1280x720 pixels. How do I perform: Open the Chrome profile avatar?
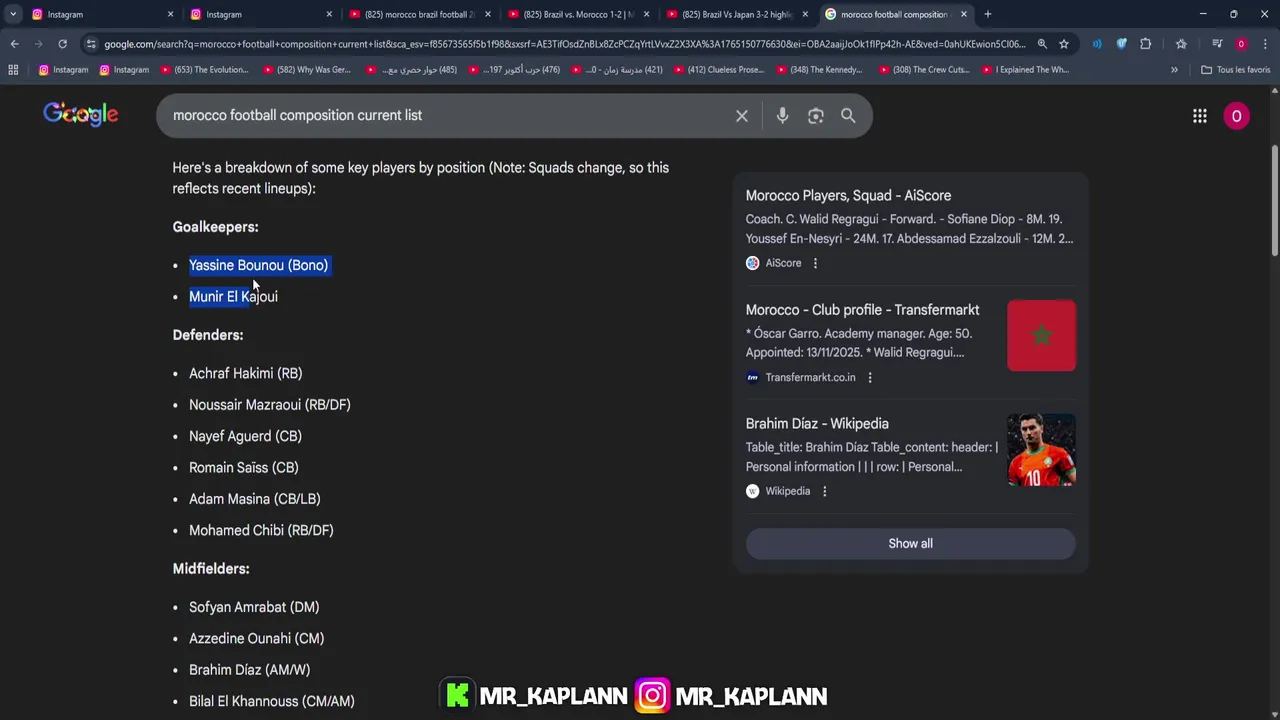pyautogui.click(x=1241, y=44)
